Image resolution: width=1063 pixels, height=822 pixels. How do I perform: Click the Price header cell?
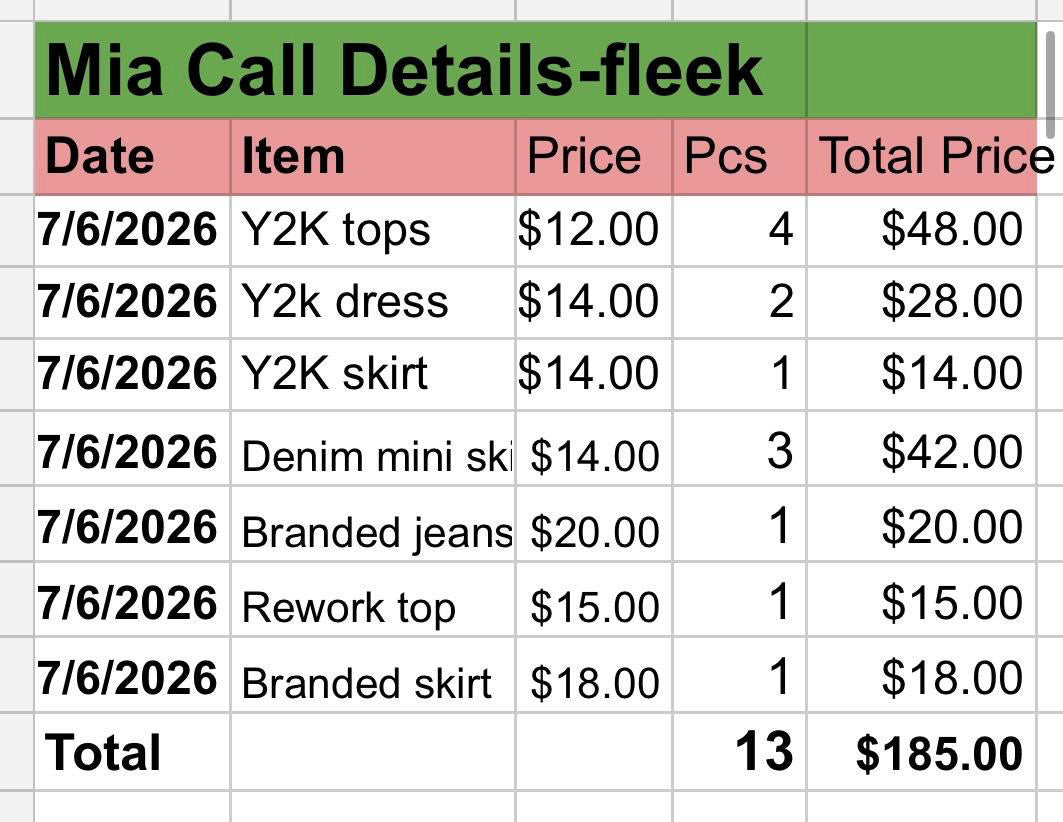(x=594, y=157)
